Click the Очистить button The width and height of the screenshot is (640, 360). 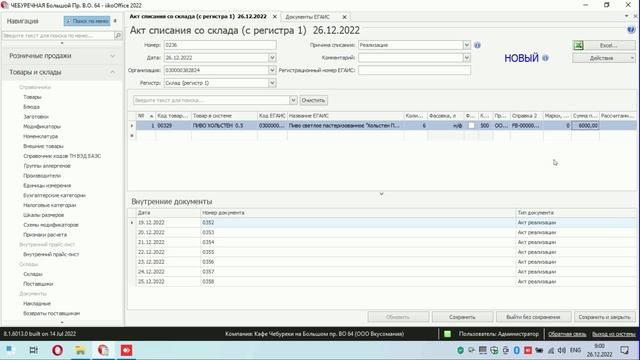[x=313, y=100]
